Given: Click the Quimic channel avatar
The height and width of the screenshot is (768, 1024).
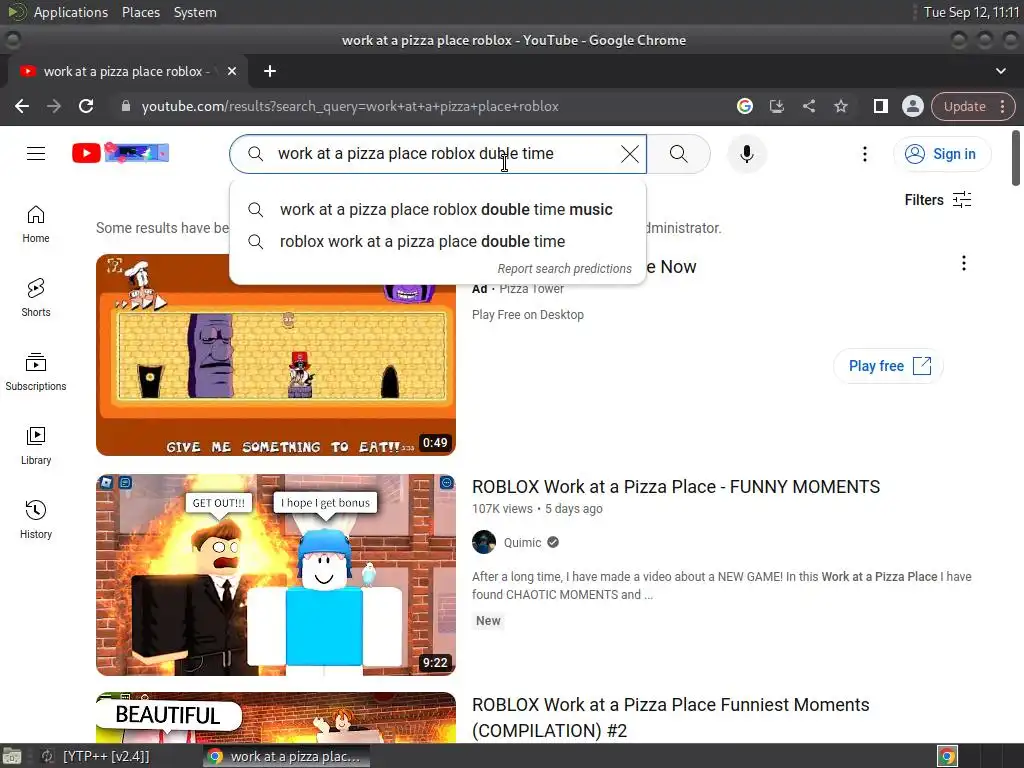Looking at the screenshot, I should point(484,542).
